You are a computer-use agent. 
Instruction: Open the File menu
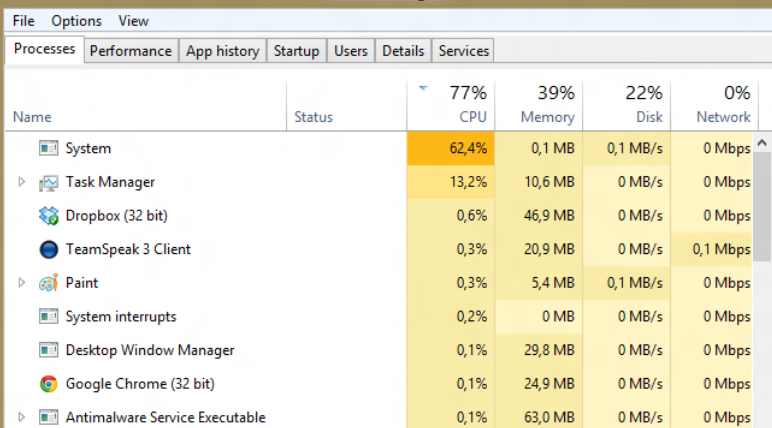[23, 21]
